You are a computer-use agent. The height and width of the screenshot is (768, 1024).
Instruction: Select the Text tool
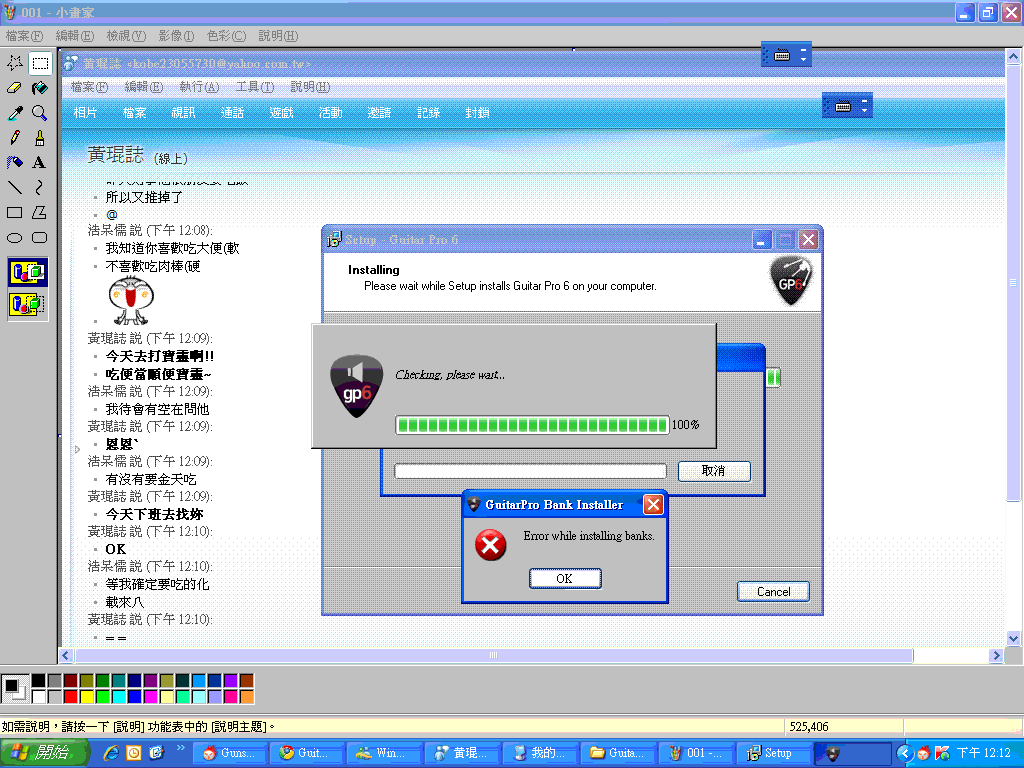[40, 162]
